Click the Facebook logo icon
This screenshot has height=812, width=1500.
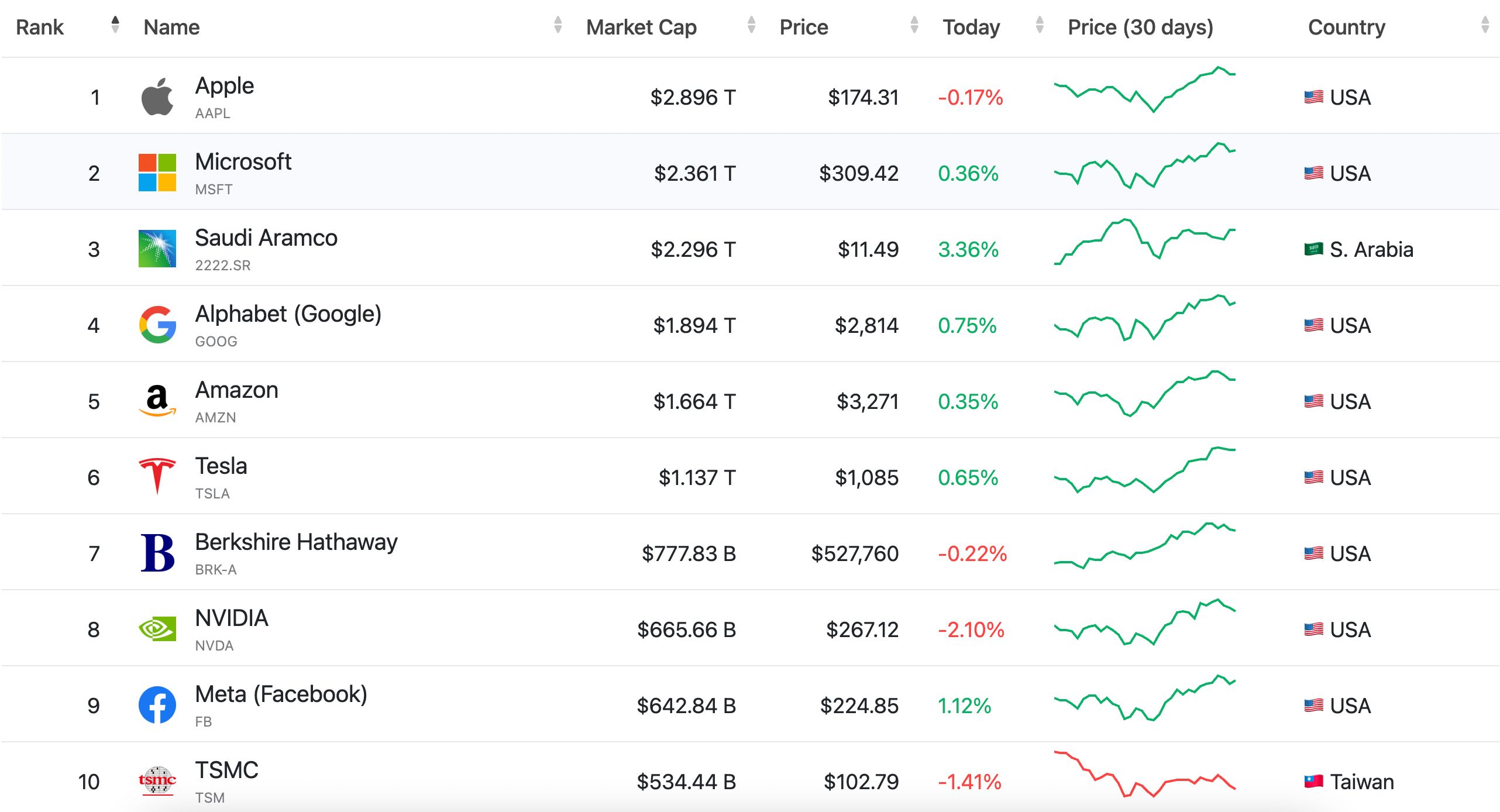[157, 705]
